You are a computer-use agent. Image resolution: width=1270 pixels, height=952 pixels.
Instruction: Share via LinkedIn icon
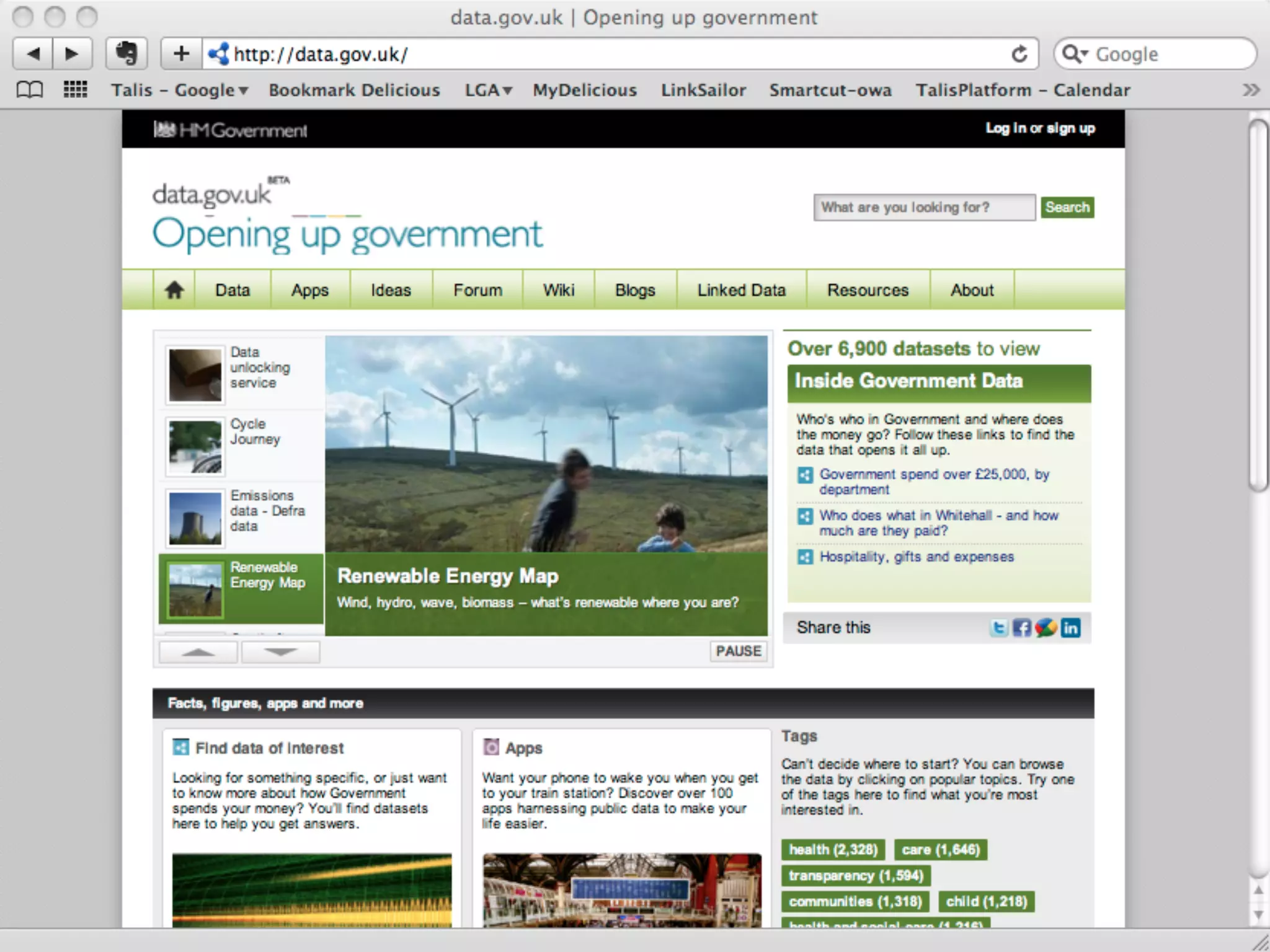tap(1070, 628)
